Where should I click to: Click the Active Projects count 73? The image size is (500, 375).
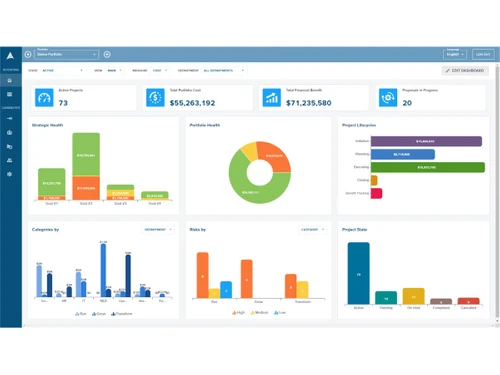63,103
